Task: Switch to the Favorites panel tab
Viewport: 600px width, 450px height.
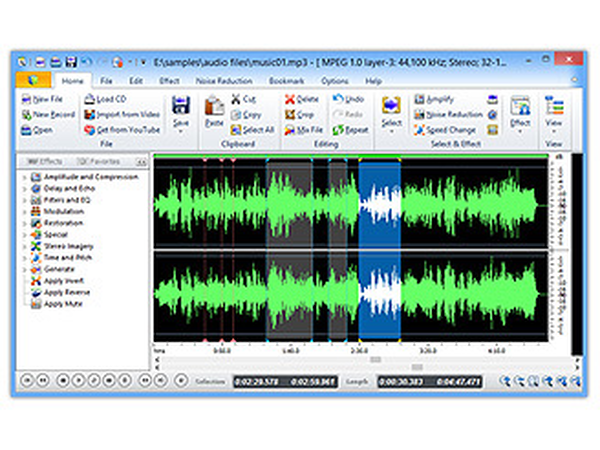Action: click(x=99, y=161)
